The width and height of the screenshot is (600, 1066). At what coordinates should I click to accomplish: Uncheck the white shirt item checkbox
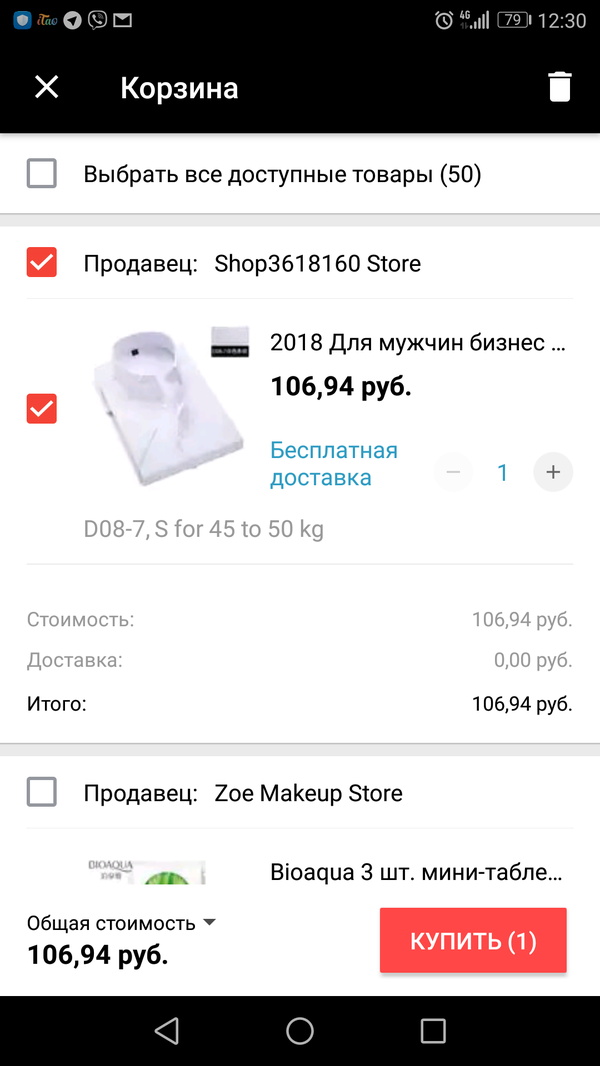(x=42, y=409)
